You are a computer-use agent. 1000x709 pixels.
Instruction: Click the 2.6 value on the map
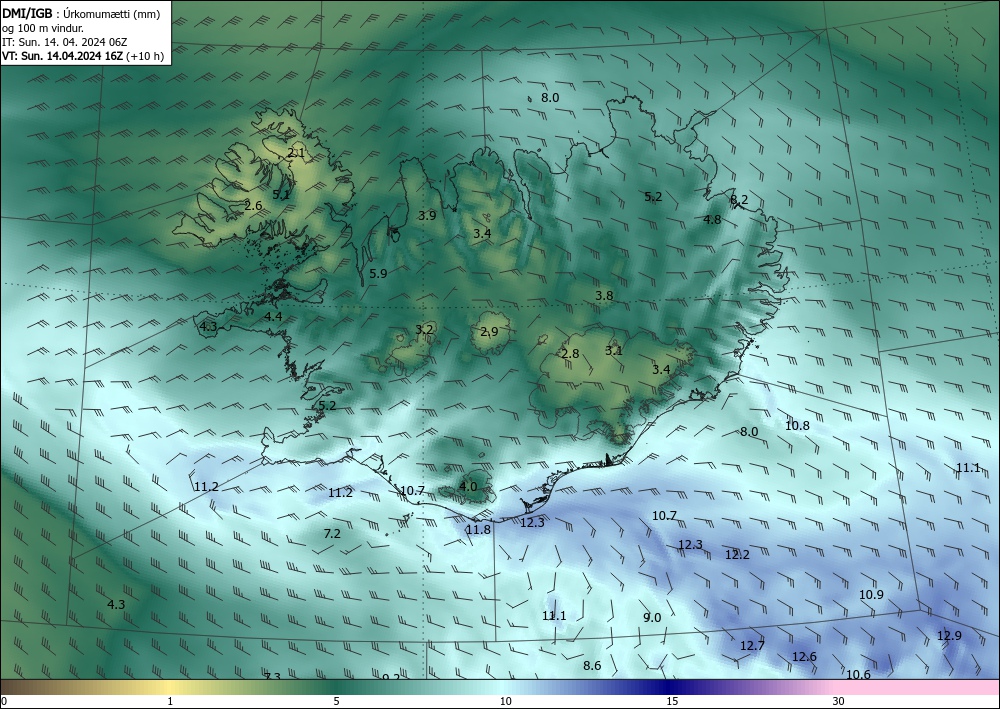point(253,205)
